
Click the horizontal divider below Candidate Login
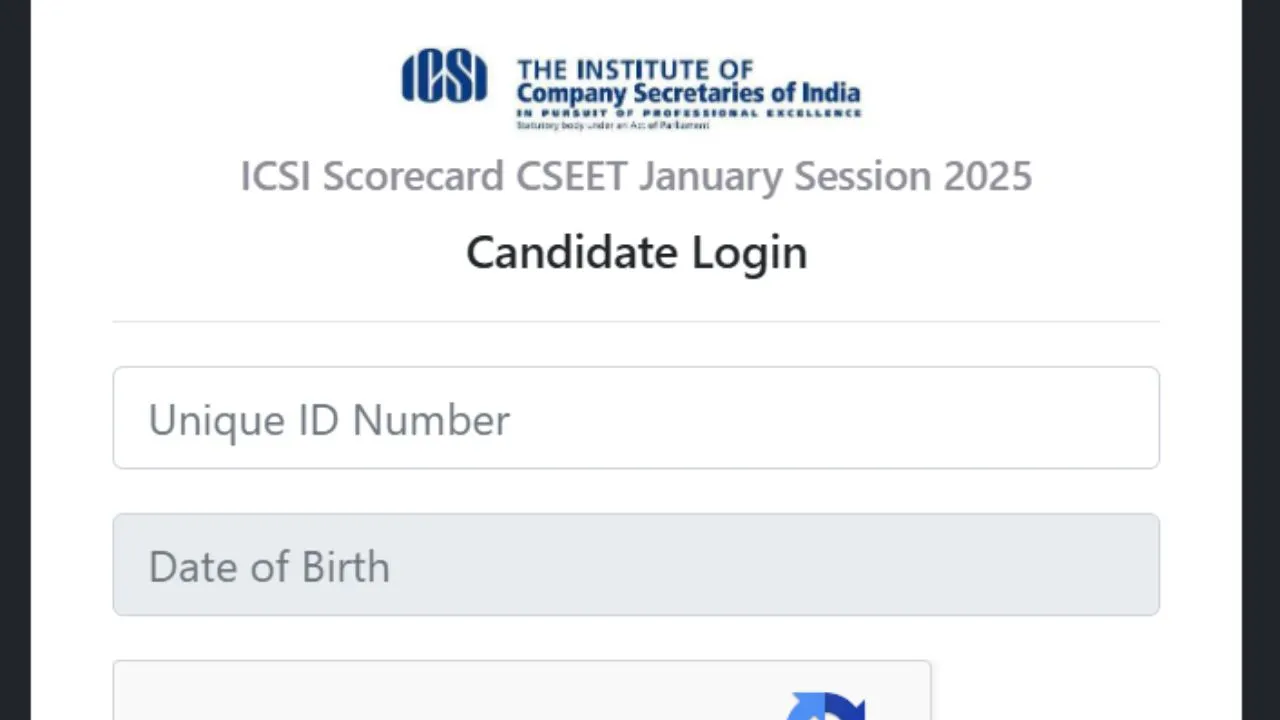click(636, 322)
